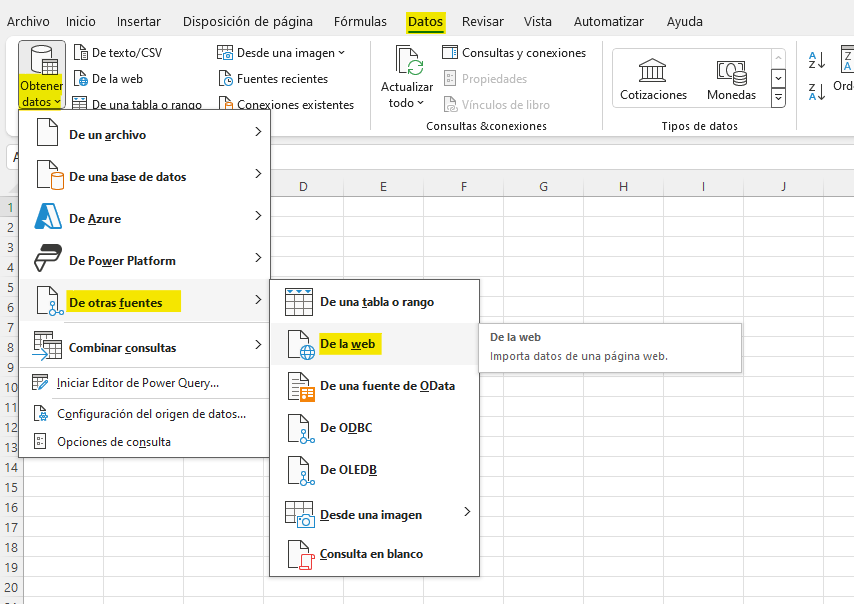Open Opciones de consulta

click(x=144, y=442)
